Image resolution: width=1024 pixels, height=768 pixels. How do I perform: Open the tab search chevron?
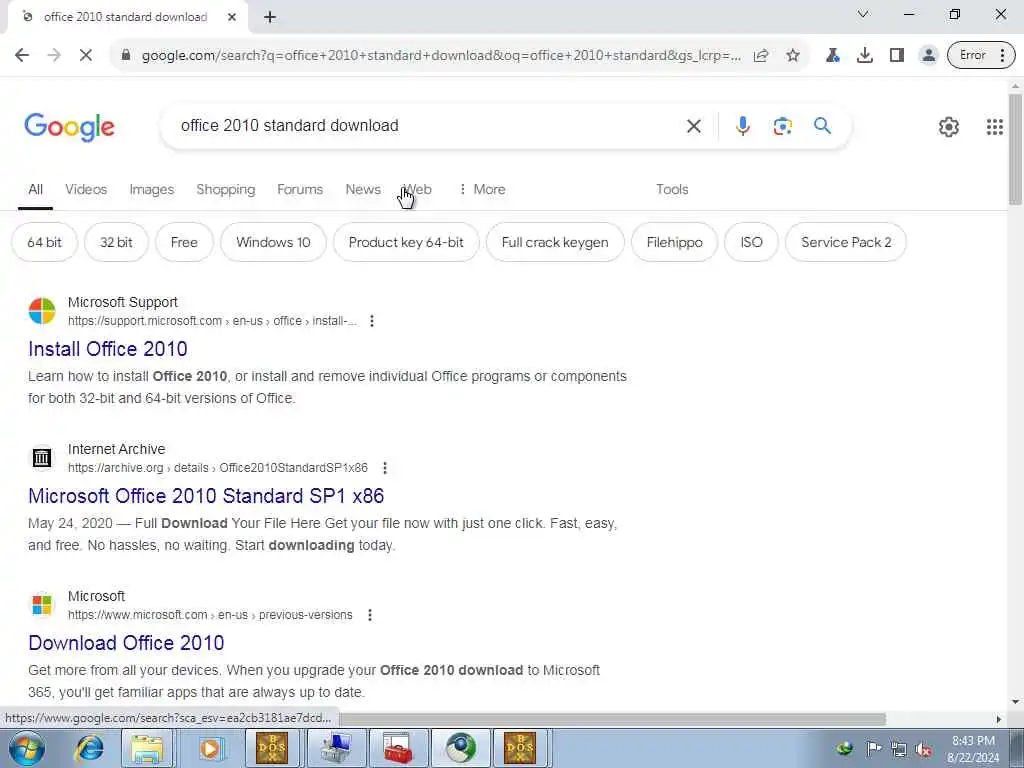863,14
